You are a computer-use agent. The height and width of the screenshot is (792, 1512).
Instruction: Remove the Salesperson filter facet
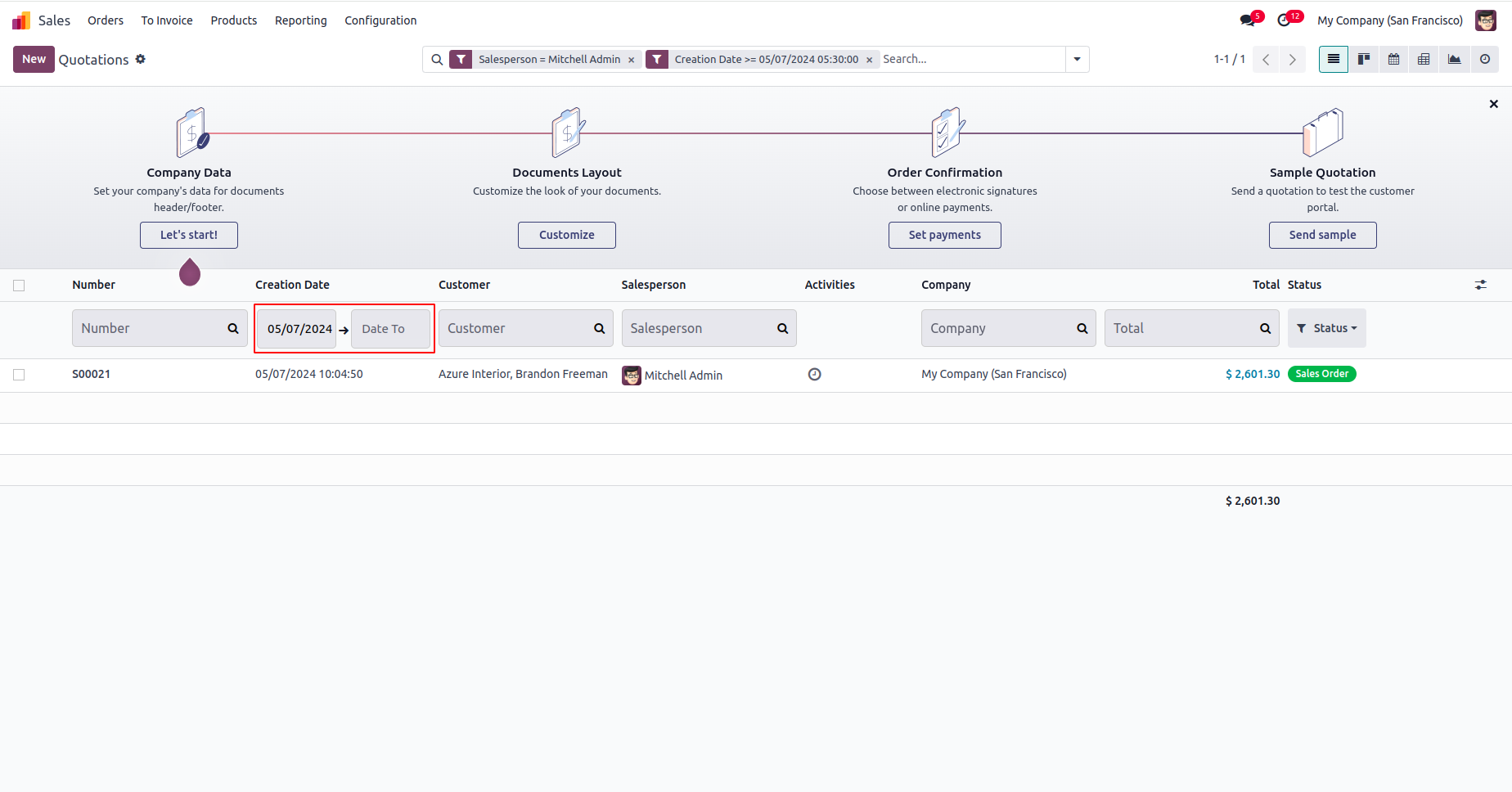tap(632, 60)
